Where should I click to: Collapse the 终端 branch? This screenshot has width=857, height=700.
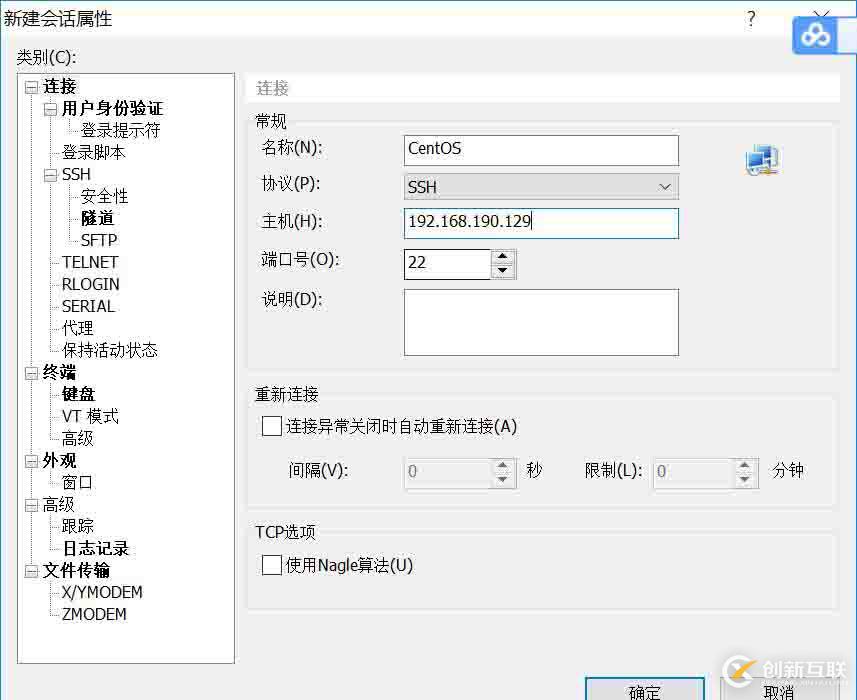pyautogui.click(x=32, y=372)
